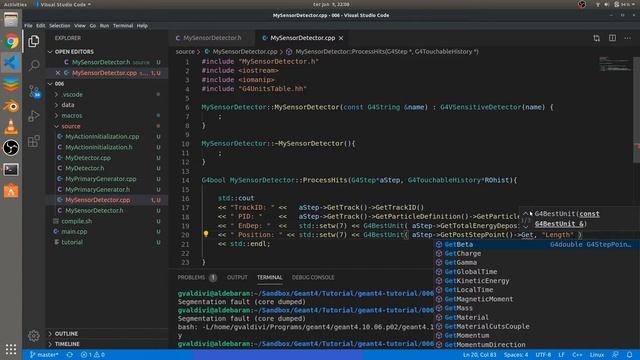The height and width of the screenshot is (360, 640).
Task: Open MyPrimaryGenerator.h in the explorer
Action: tap(98, 189)
